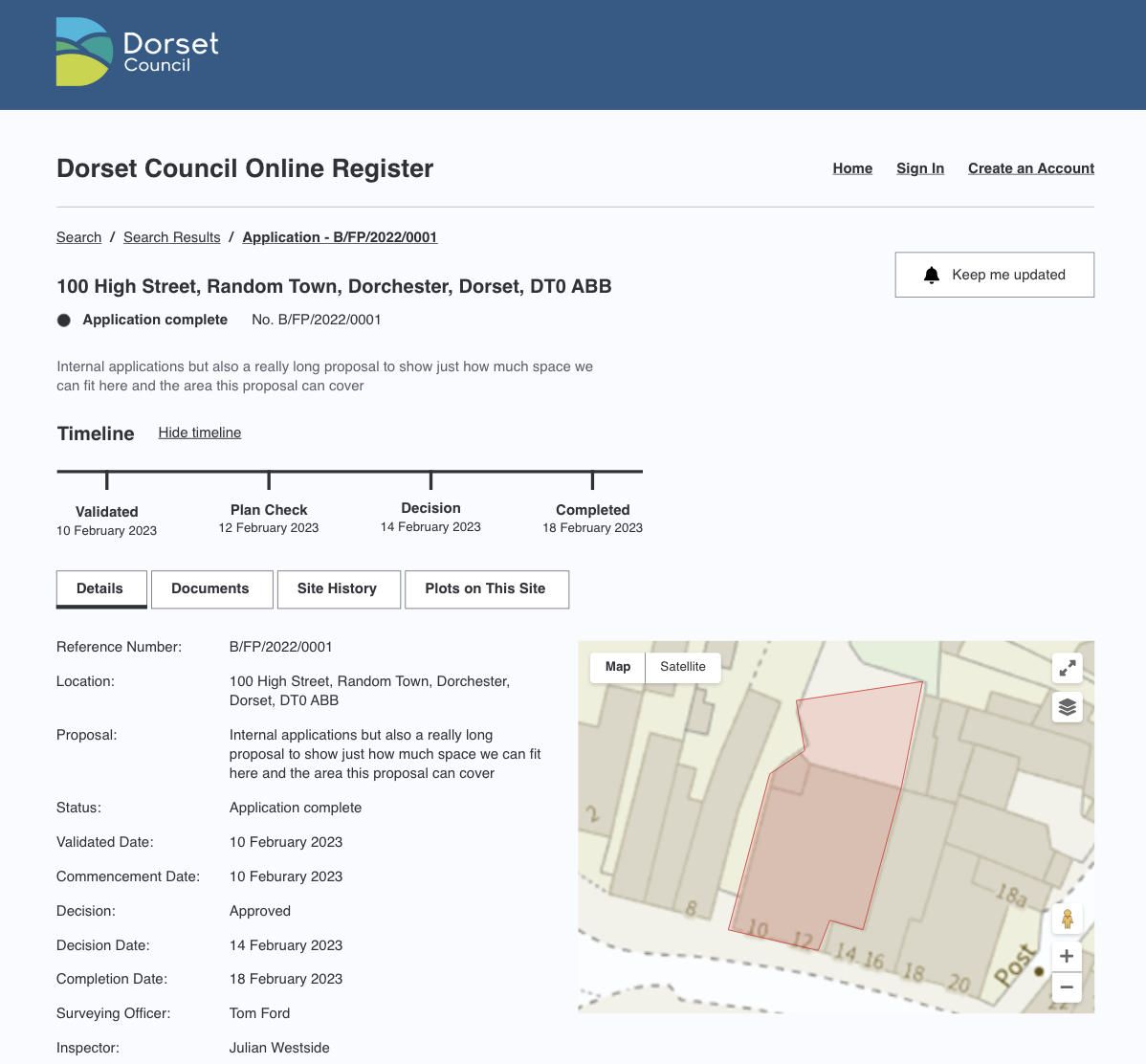Click the Sign In link
Screen dimensions: 1146x1064
coord(919,168)
